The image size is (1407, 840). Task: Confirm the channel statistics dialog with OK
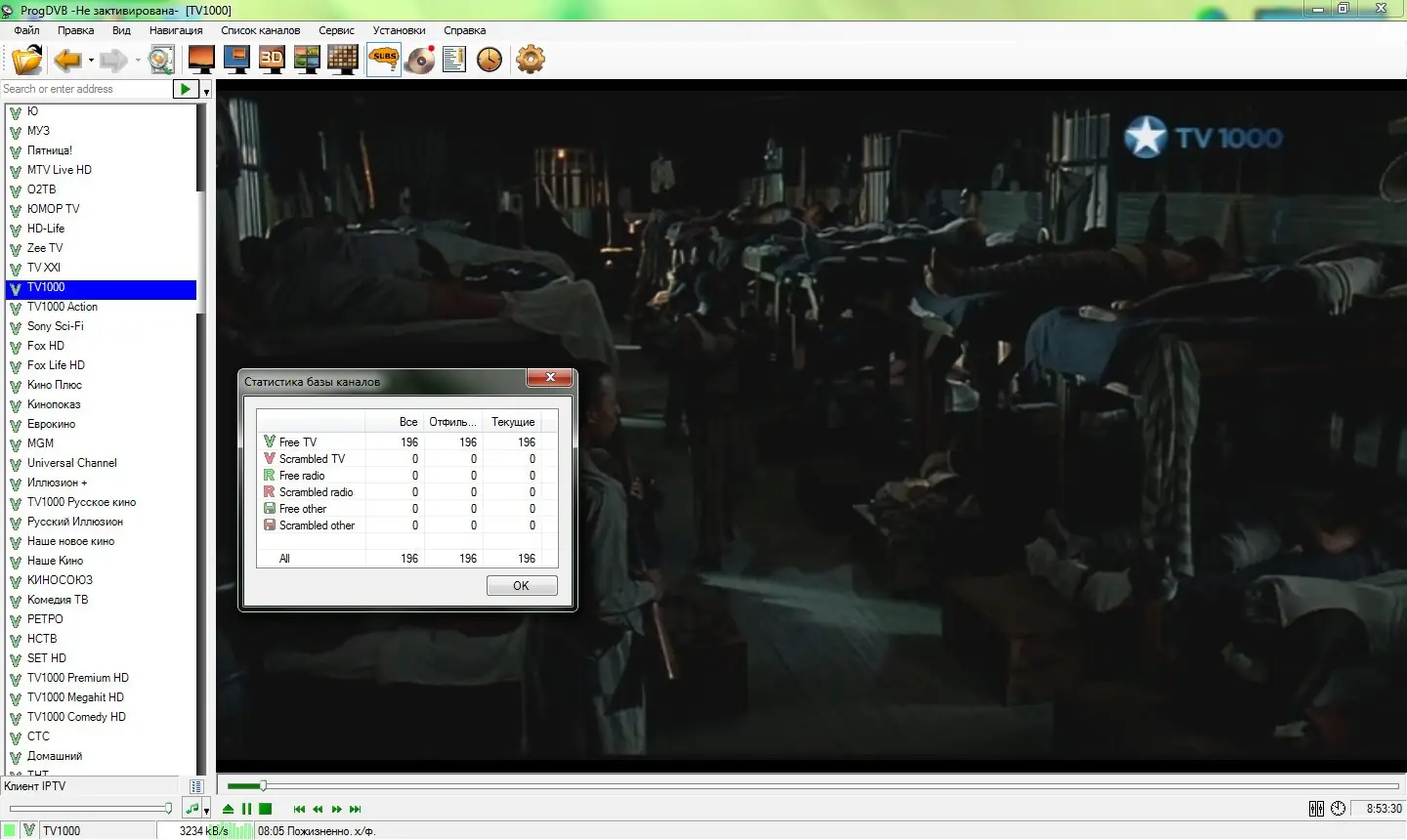(522, 586)
